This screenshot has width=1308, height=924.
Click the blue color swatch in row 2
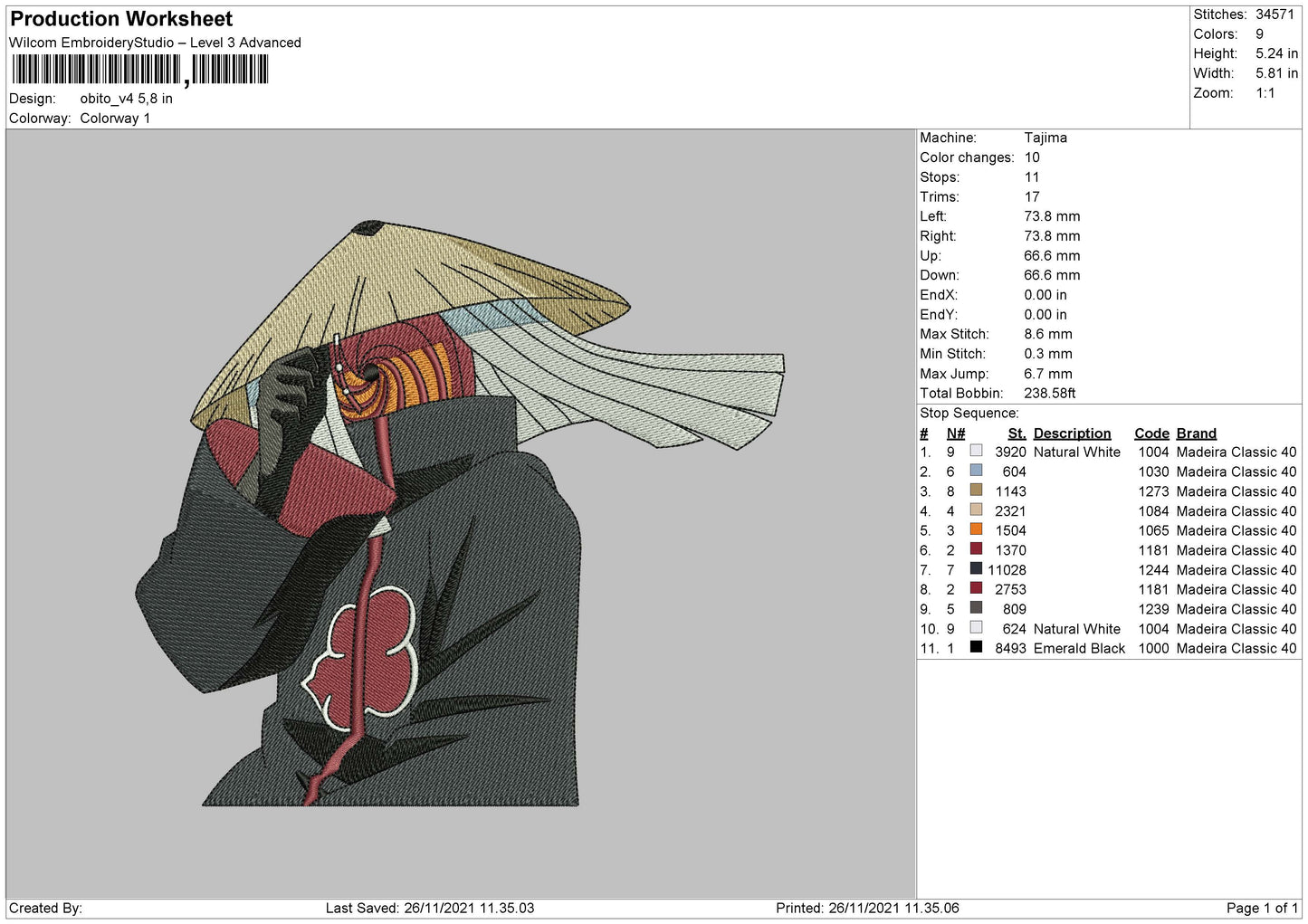[x=976, y=471]
